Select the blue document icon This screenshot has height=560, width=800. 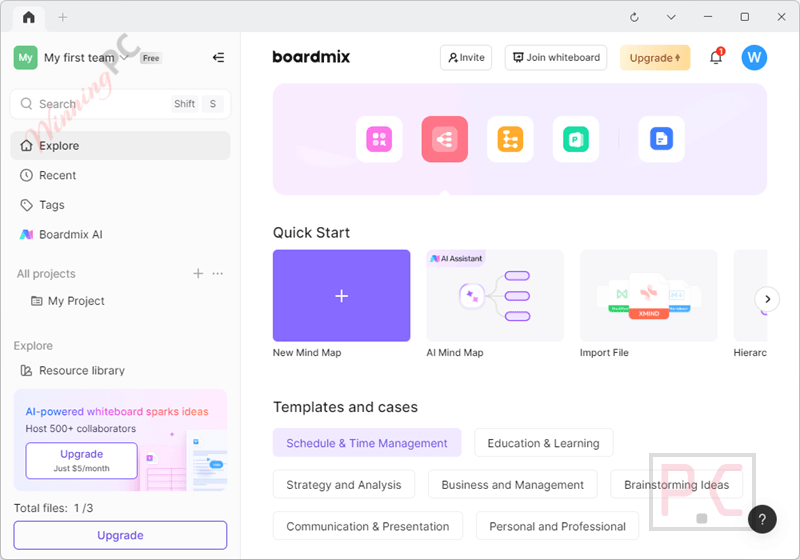click(661, 139)
